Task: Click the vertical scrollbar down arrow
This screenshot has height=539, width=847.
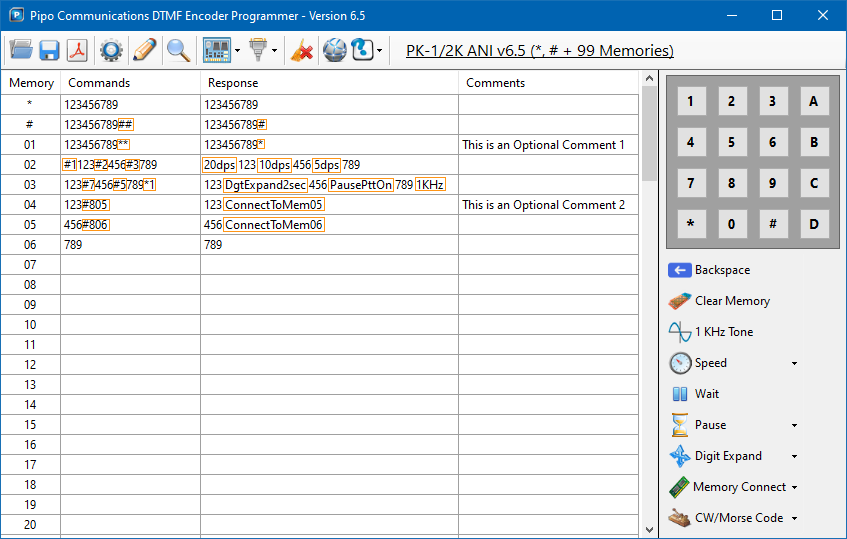Action: click(x=649, y=530)
